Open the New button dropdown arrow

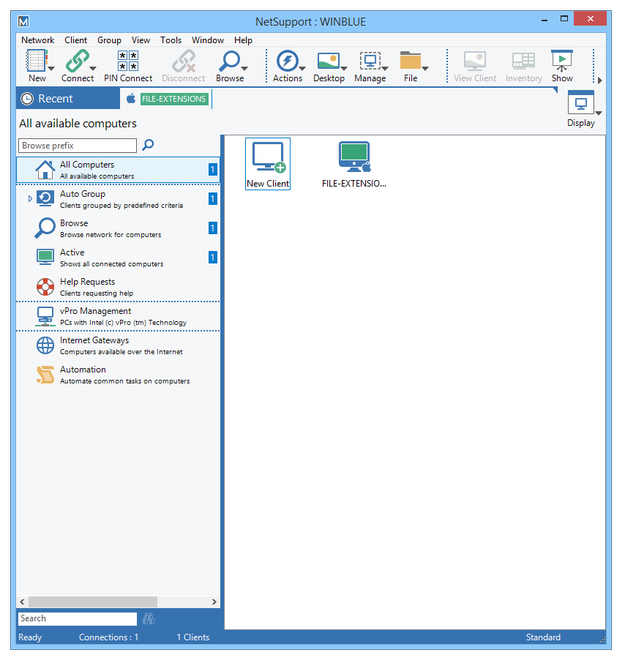pyautogui.click(x=51, y=68)
